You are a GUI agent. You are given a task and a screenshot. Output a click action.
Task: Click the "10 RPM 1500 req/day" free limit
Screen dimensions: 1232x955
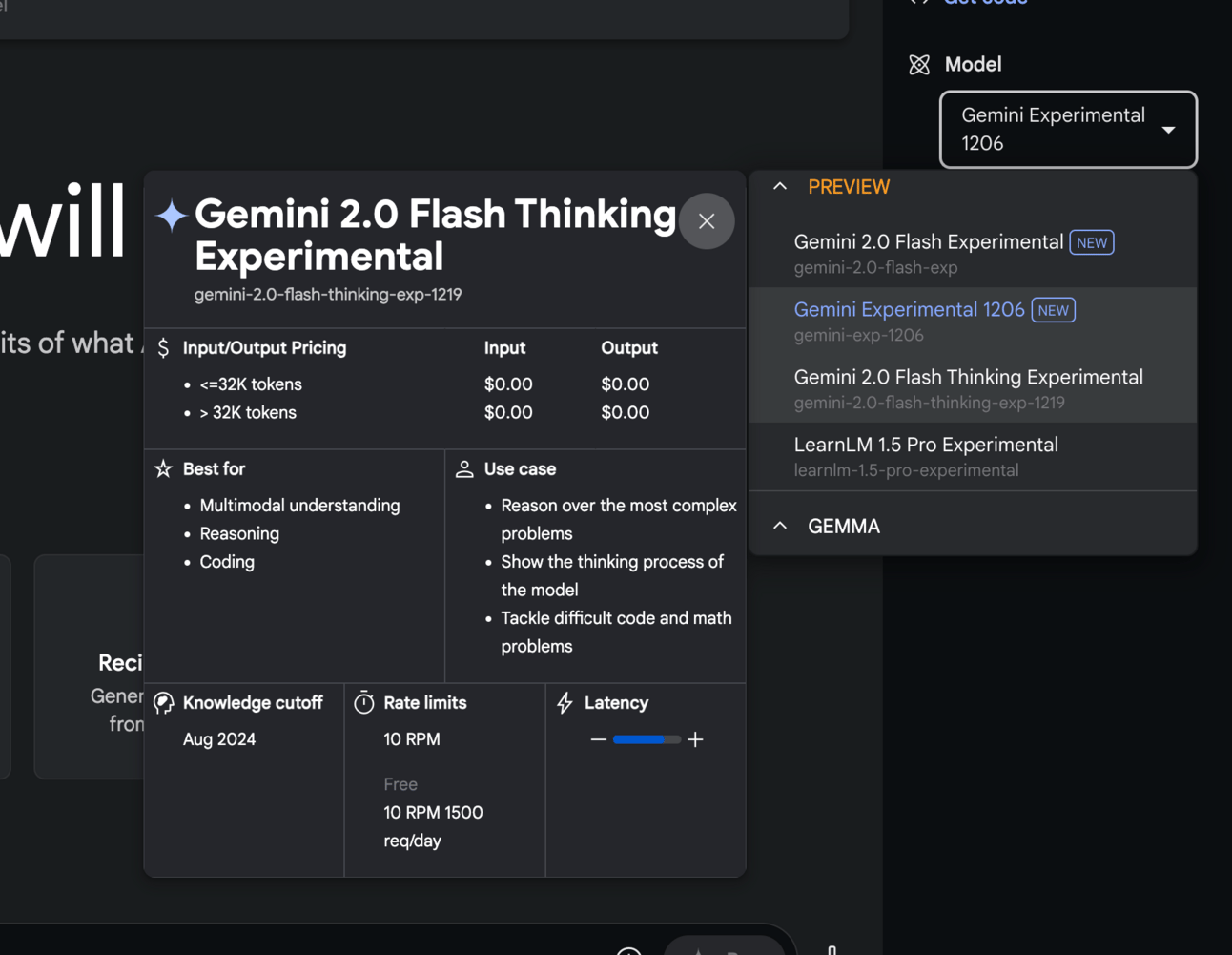point(433,827)
